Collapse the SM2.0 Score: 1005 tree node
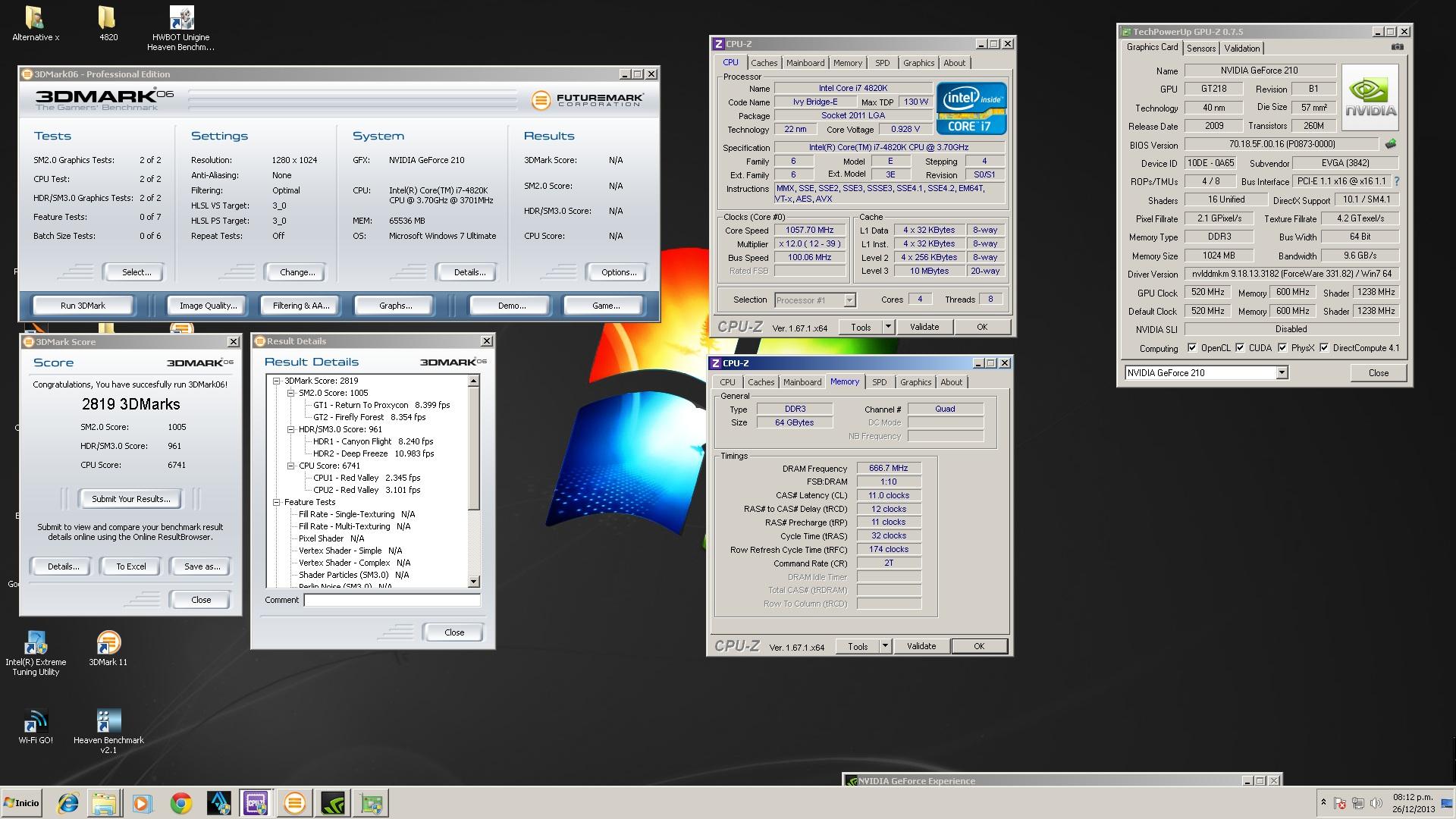Image resolution: width=1456 pixels, height=819 pixels. click(290, 393)
